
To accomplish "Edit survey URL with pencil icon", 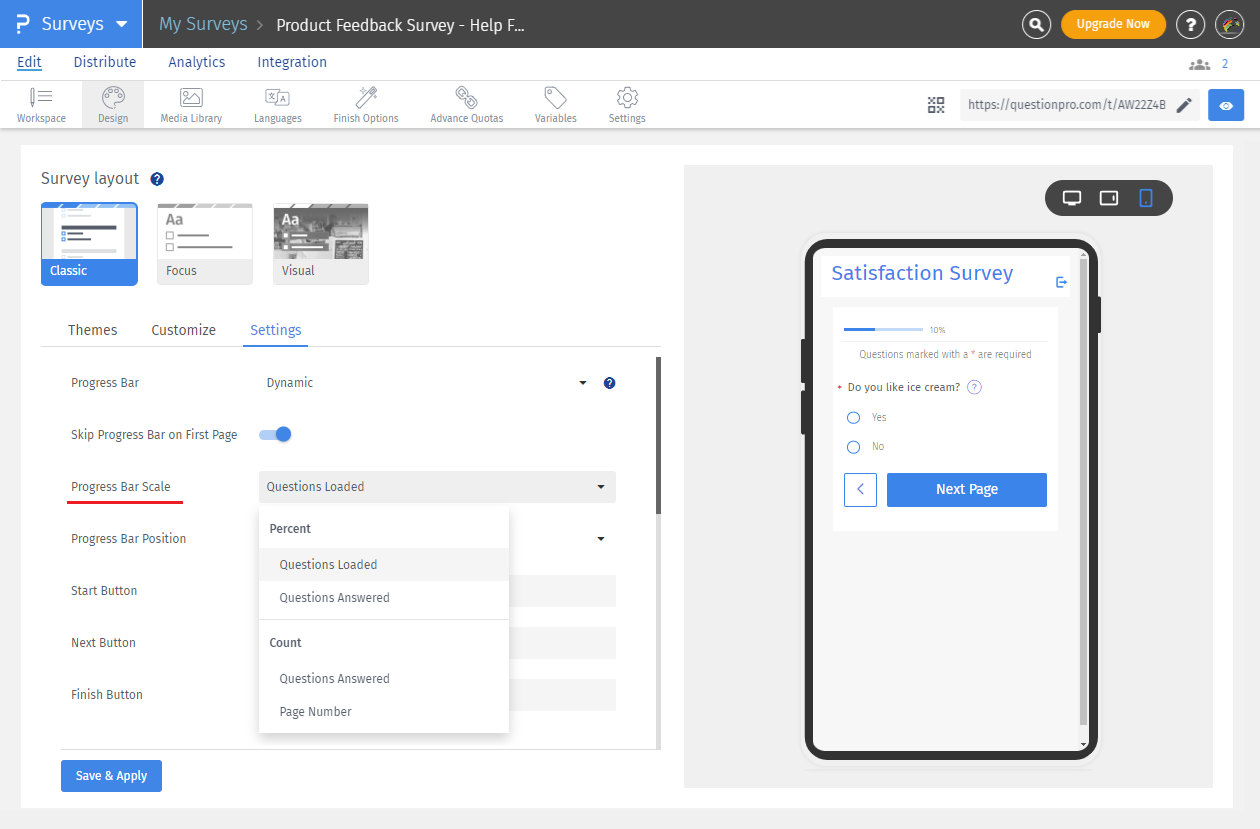I will (1184, 105).
